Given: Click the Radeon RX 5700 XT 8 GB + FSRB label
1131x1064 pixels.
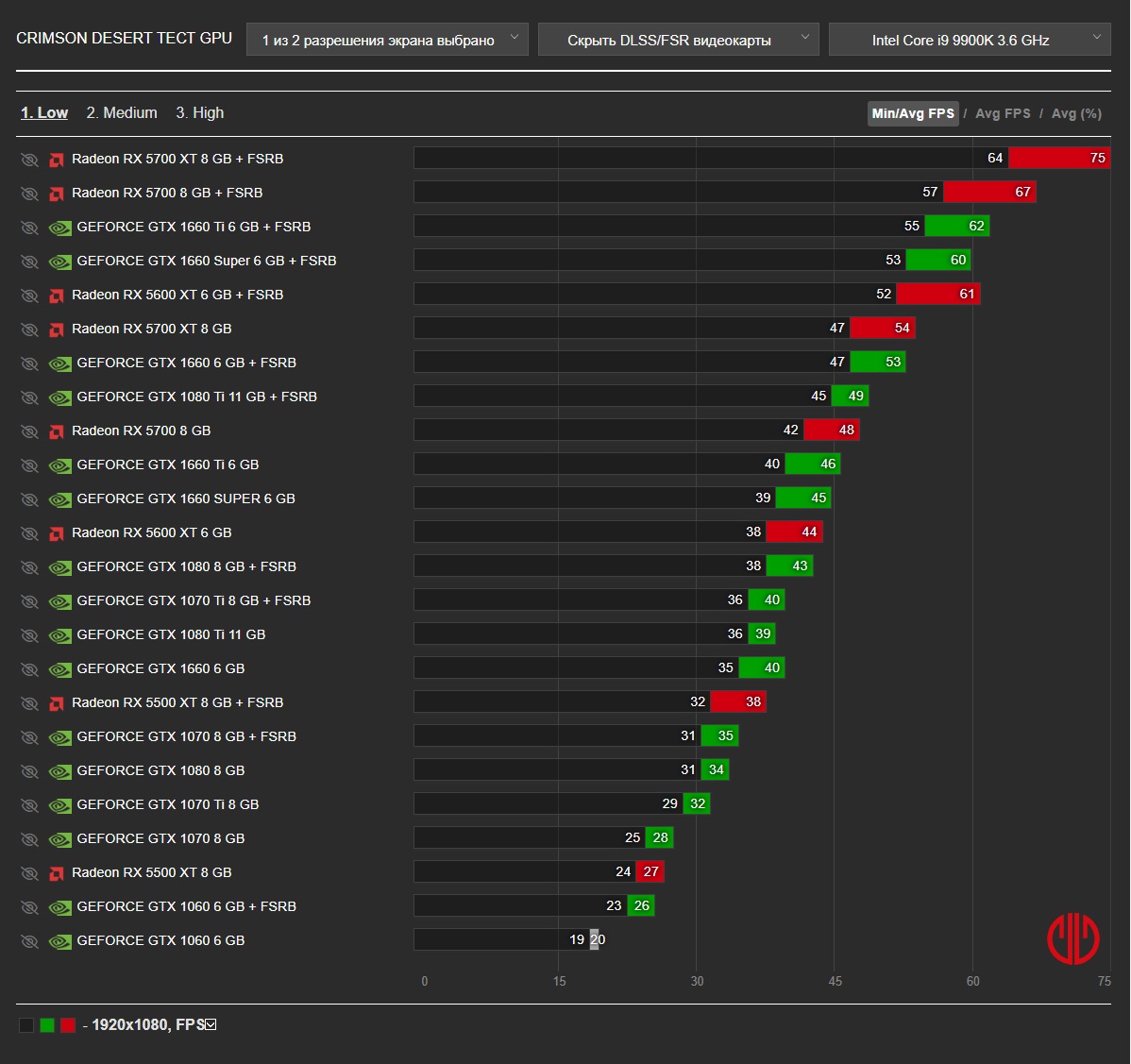Looking at the screenshot, I should pyautogui.click(x=177, y=159).
